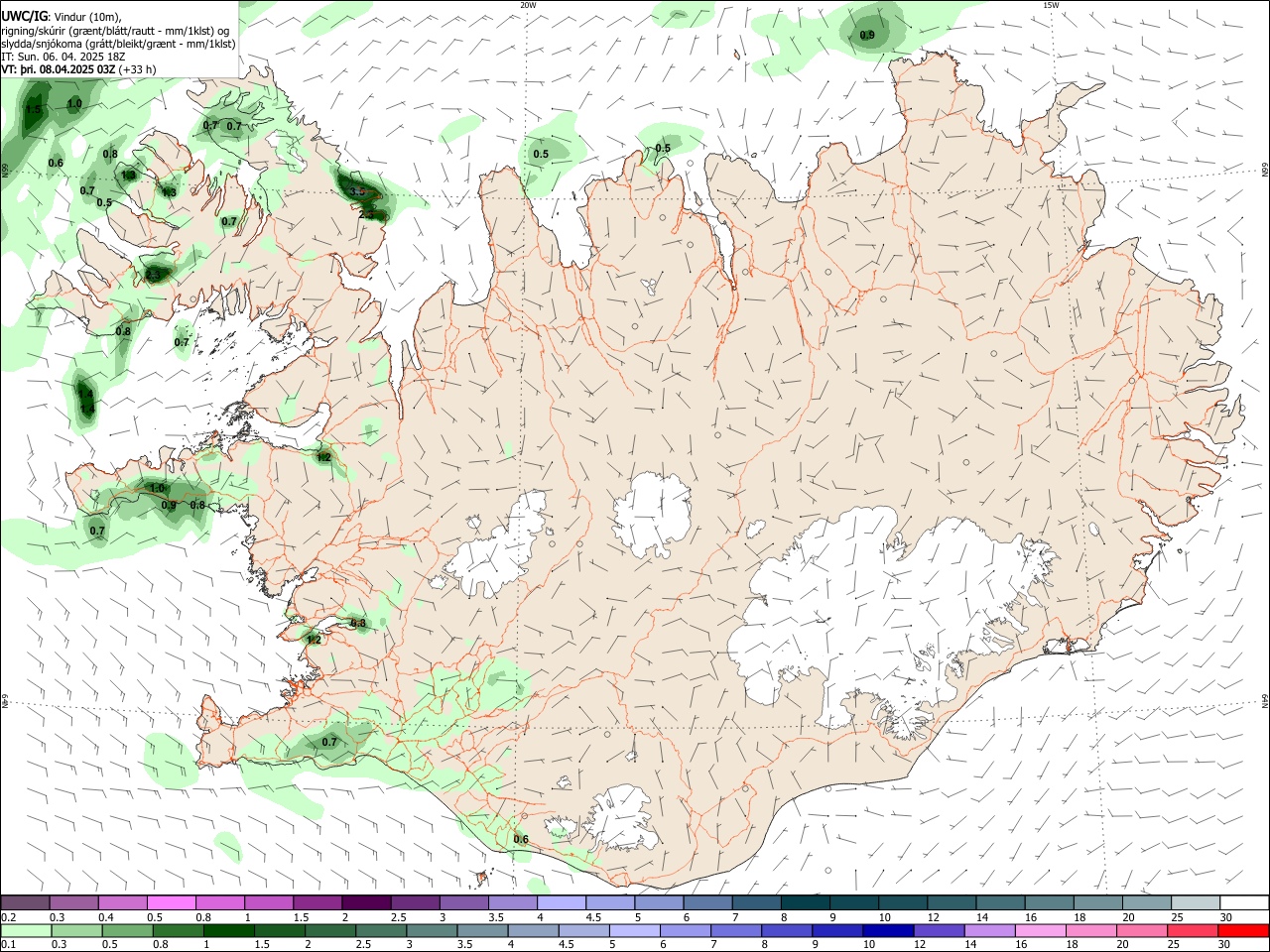Click the 64N latitude label on right edge
This screenshot has height=952, width=1270.
[x=1265, y=701]
